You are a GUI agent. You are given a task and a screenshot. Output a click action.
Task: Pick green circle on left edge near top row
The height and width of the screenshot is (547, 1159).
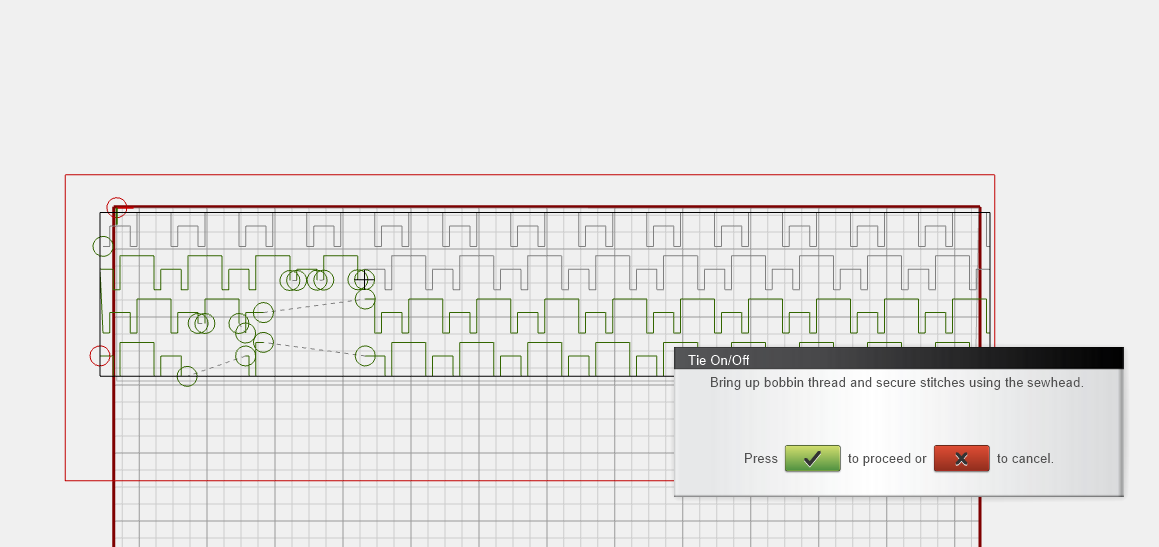(x=103, y=246)
